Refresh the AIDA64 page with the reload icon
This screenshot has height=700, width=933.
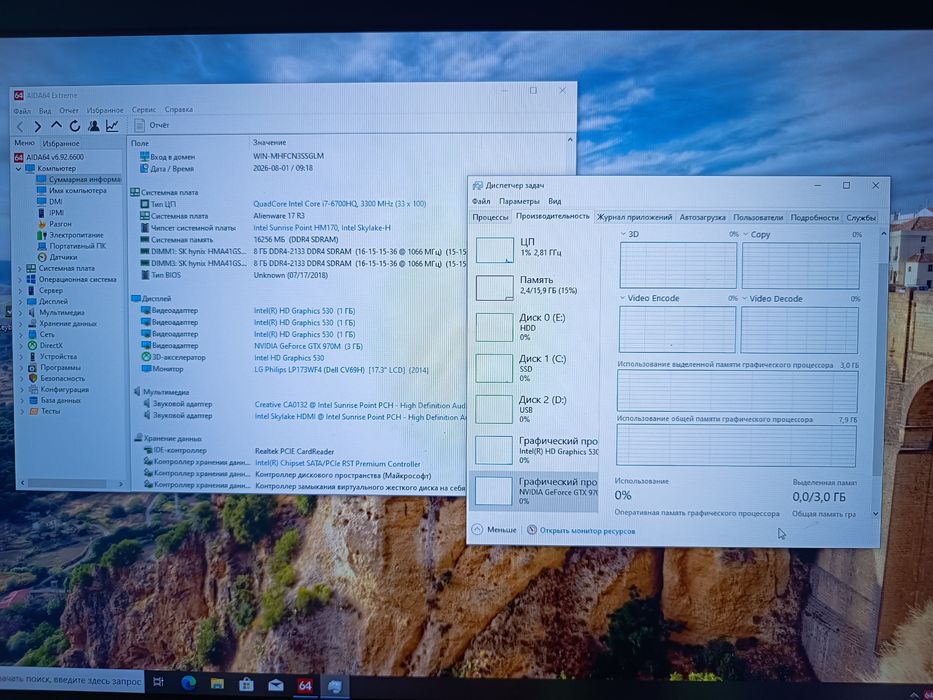pyautogui.click(x=74, y=126)
